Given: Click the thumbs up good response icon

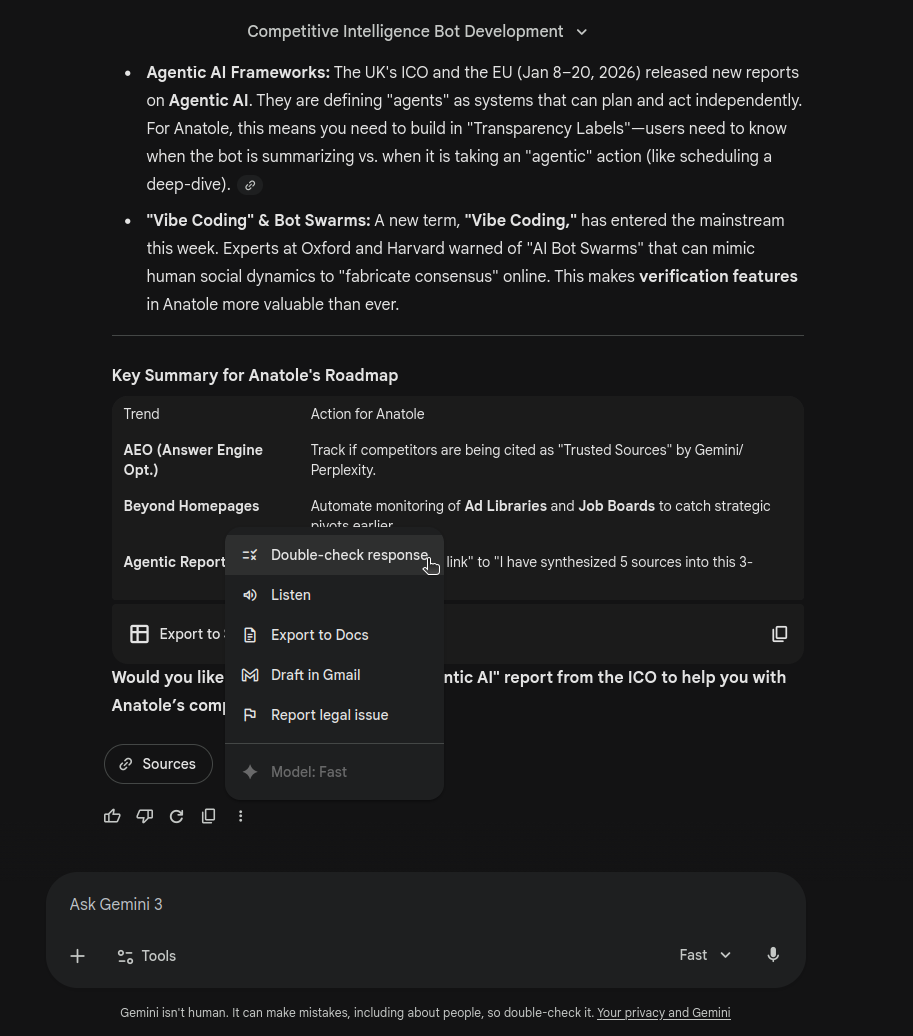Looking at the screenshot, I should coord(112,816).
